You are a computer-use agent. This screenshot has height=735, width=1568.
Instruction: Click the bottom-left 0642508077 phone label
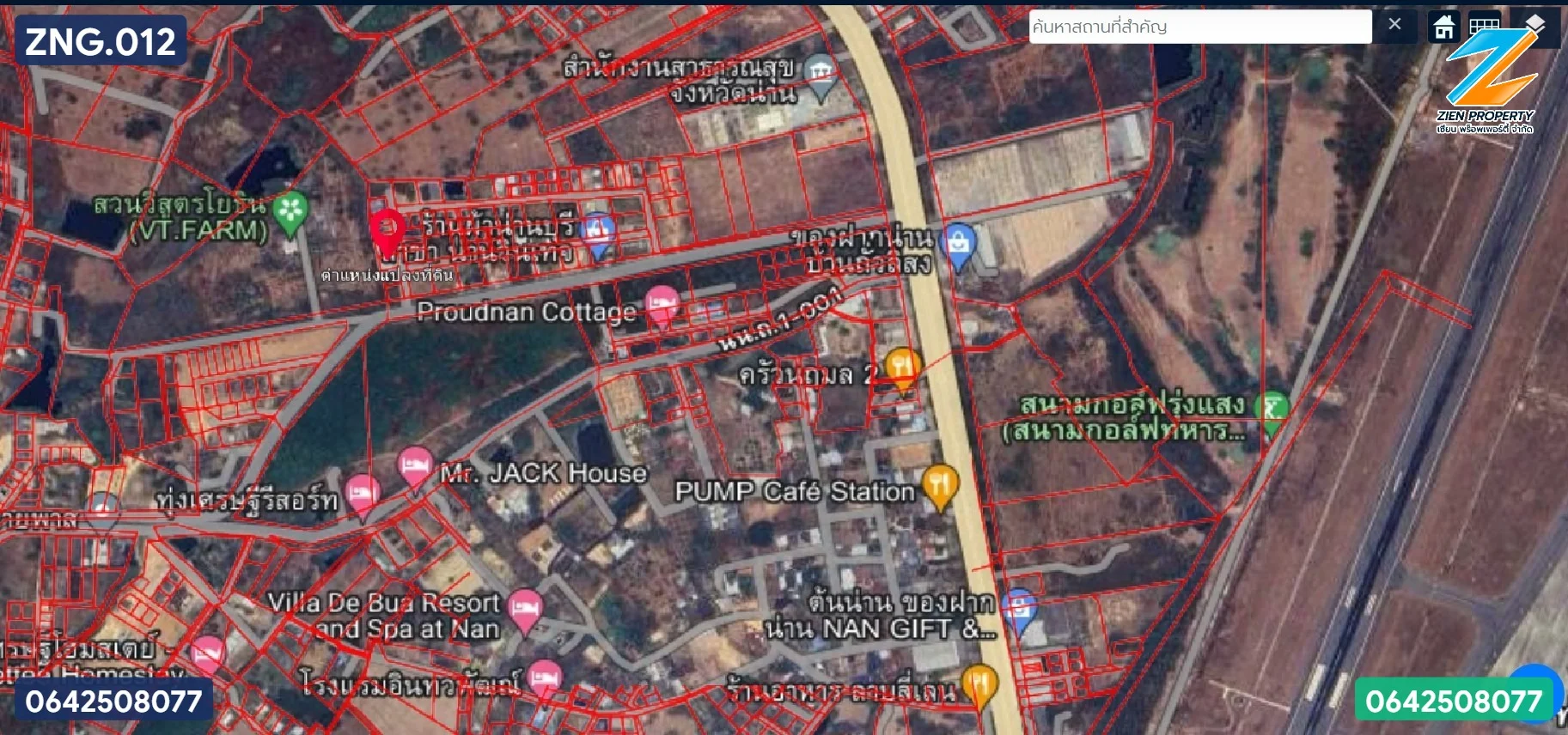click(113, 701)
